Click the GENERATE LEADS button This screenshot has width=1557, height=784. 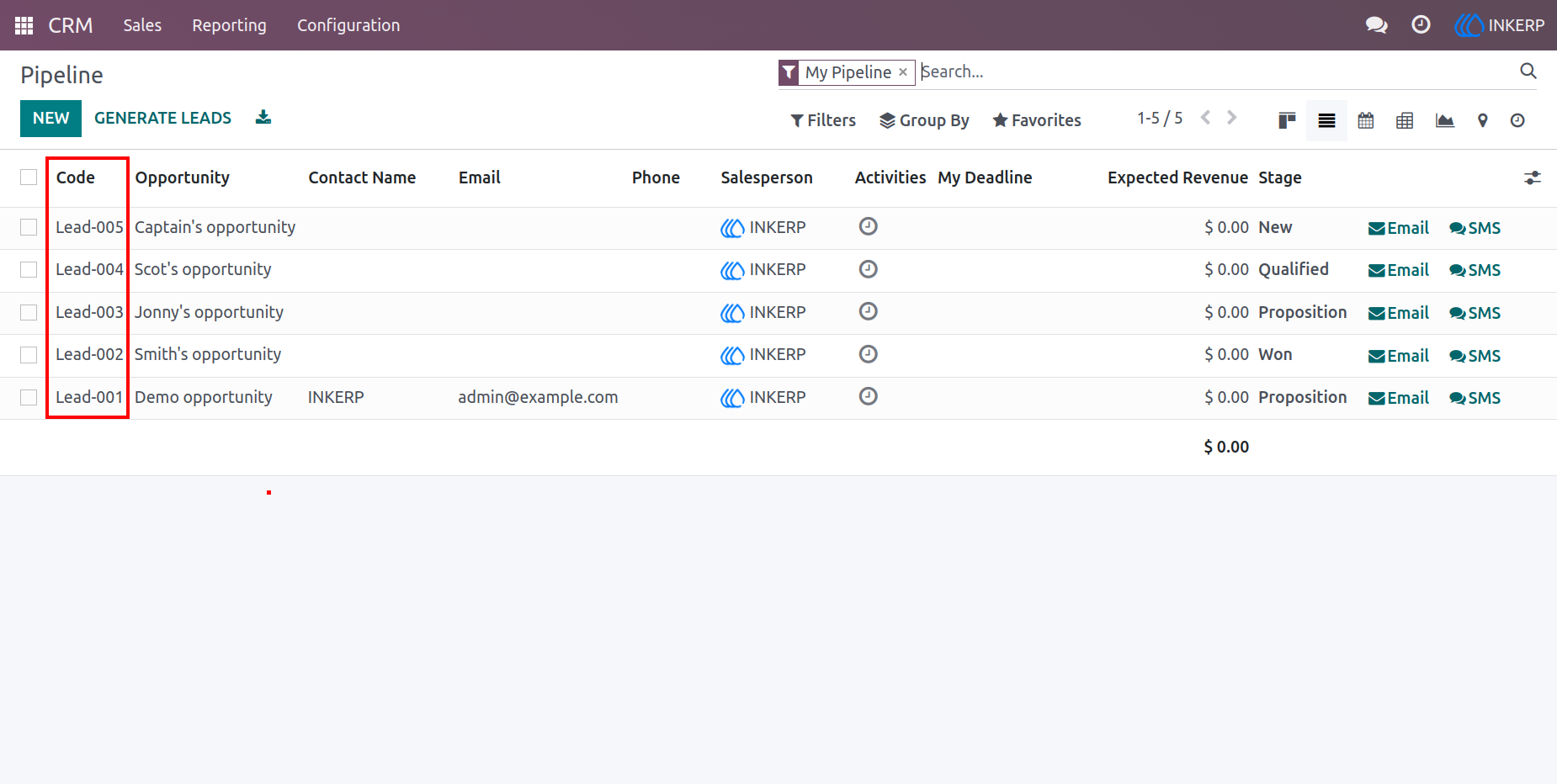162,119
